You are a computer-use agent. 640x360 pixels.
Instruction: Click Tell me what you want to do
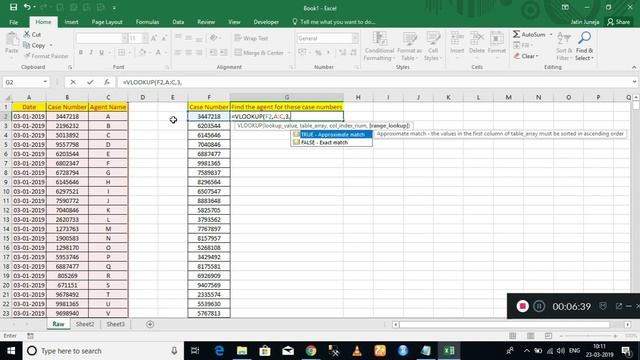(334, 22)
